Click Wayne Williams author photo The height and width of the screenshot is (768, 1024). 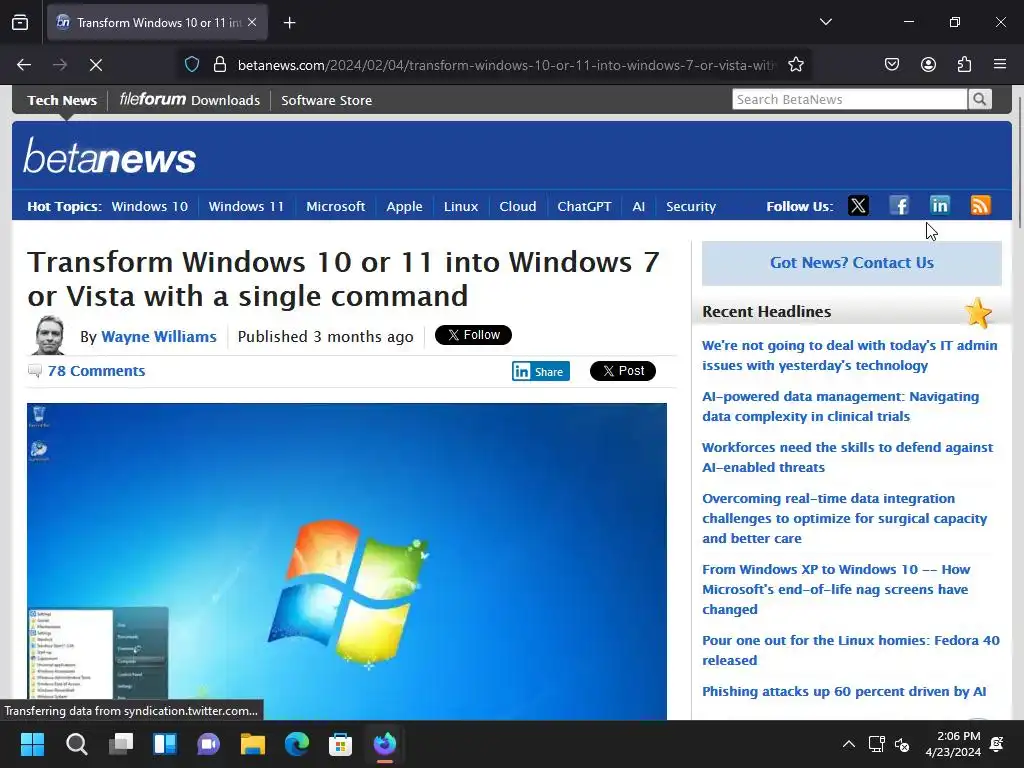[48, 335]
